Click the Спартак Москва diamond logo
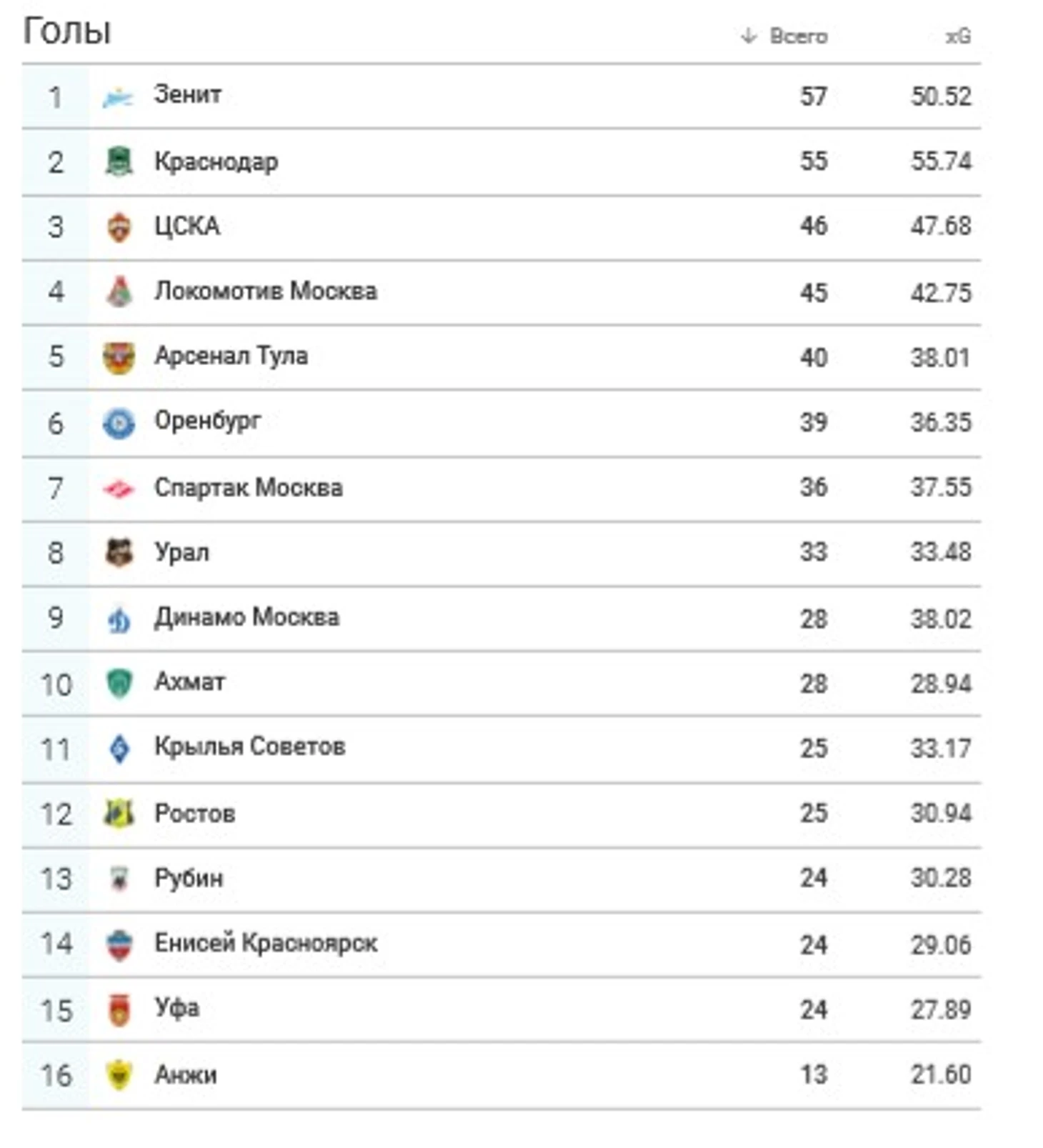The width and height of the screenshot is (1043, 1148). [119, 489]
